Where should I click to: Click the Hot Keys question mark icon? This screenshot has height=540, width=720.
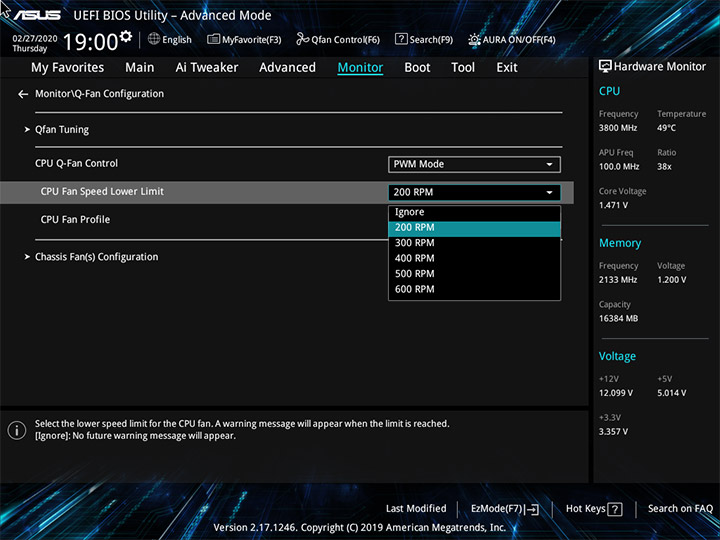tap(615, 509)
